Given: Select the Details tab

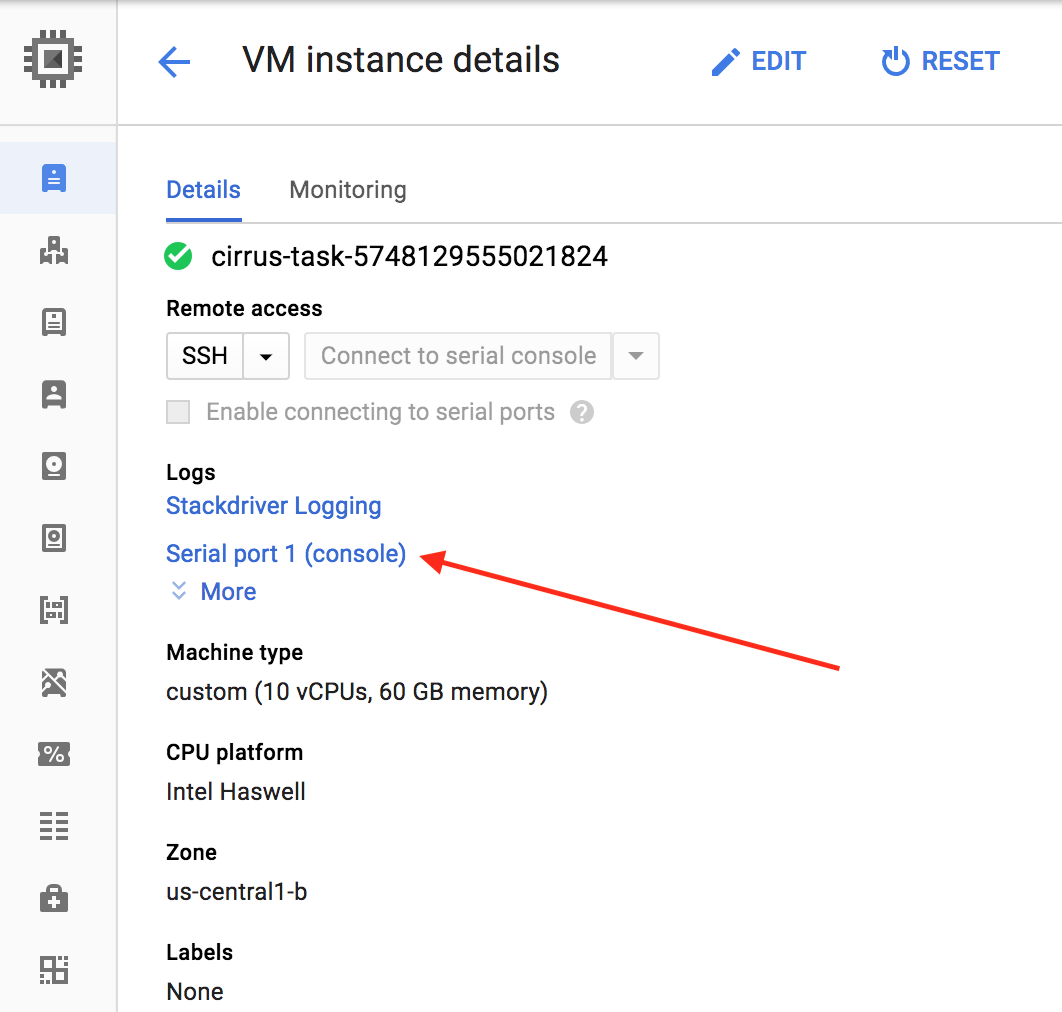Looking at the screenshot, I should click(203, 189).
